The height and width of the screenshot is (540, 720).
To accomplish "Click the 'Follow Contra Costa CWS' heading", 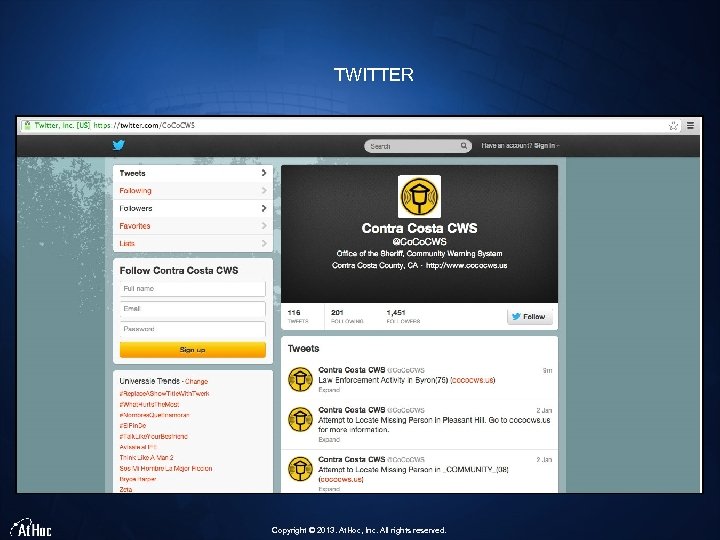I will pos(179,270).
